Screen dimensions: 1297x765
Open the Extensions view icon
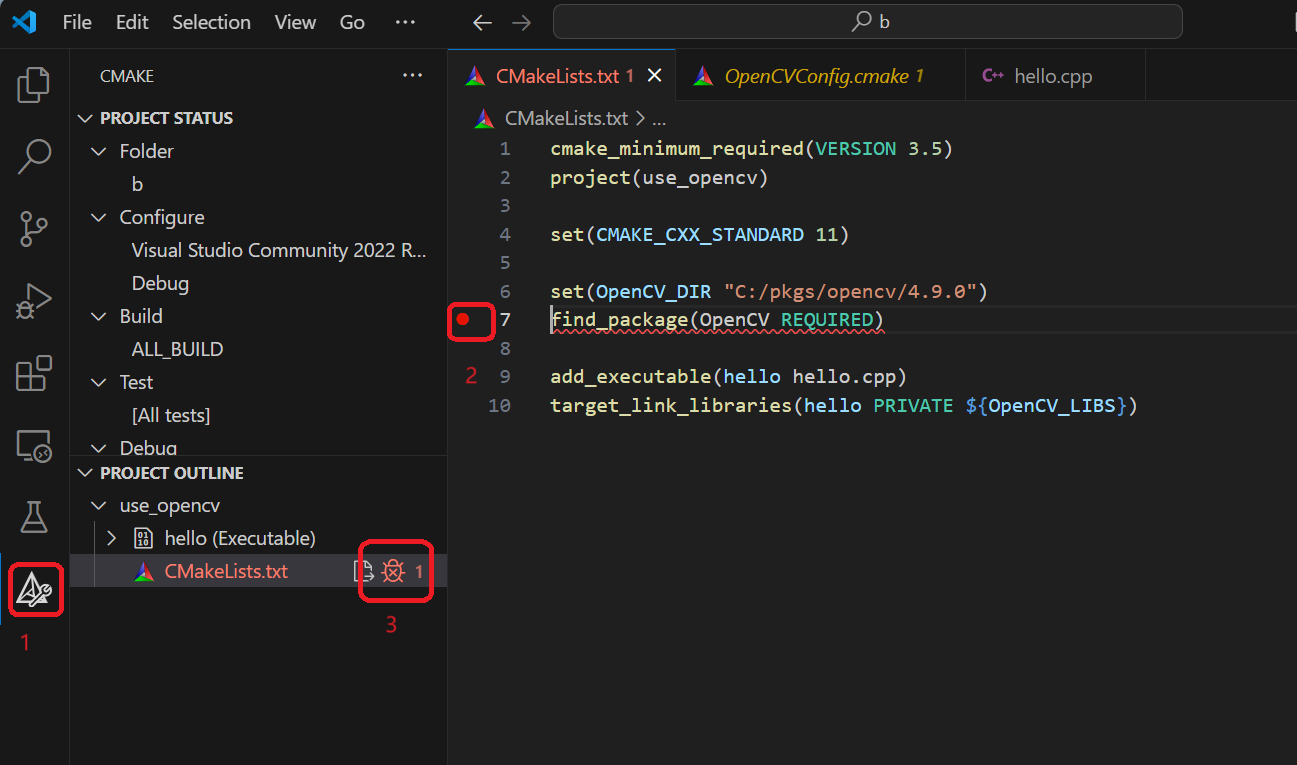pyautogui.click(x=33, y=373)
